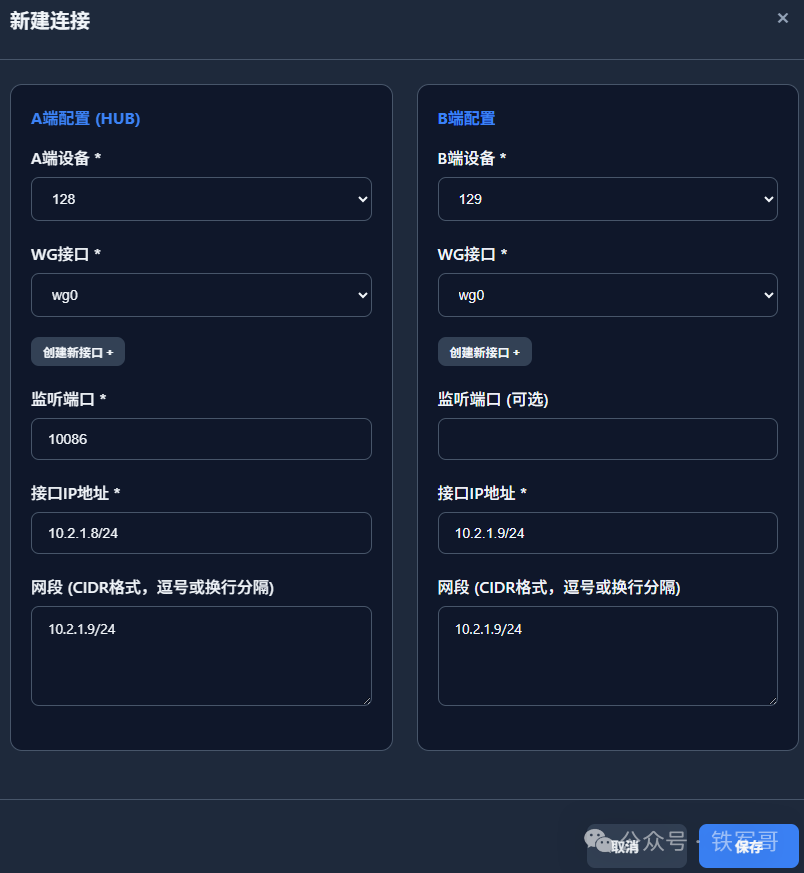Image resolution: width=804 pixels, height=873 pixels.
Task: Expand the B端 WG接口 dropdown showing wg0
Action: (607, 295)
